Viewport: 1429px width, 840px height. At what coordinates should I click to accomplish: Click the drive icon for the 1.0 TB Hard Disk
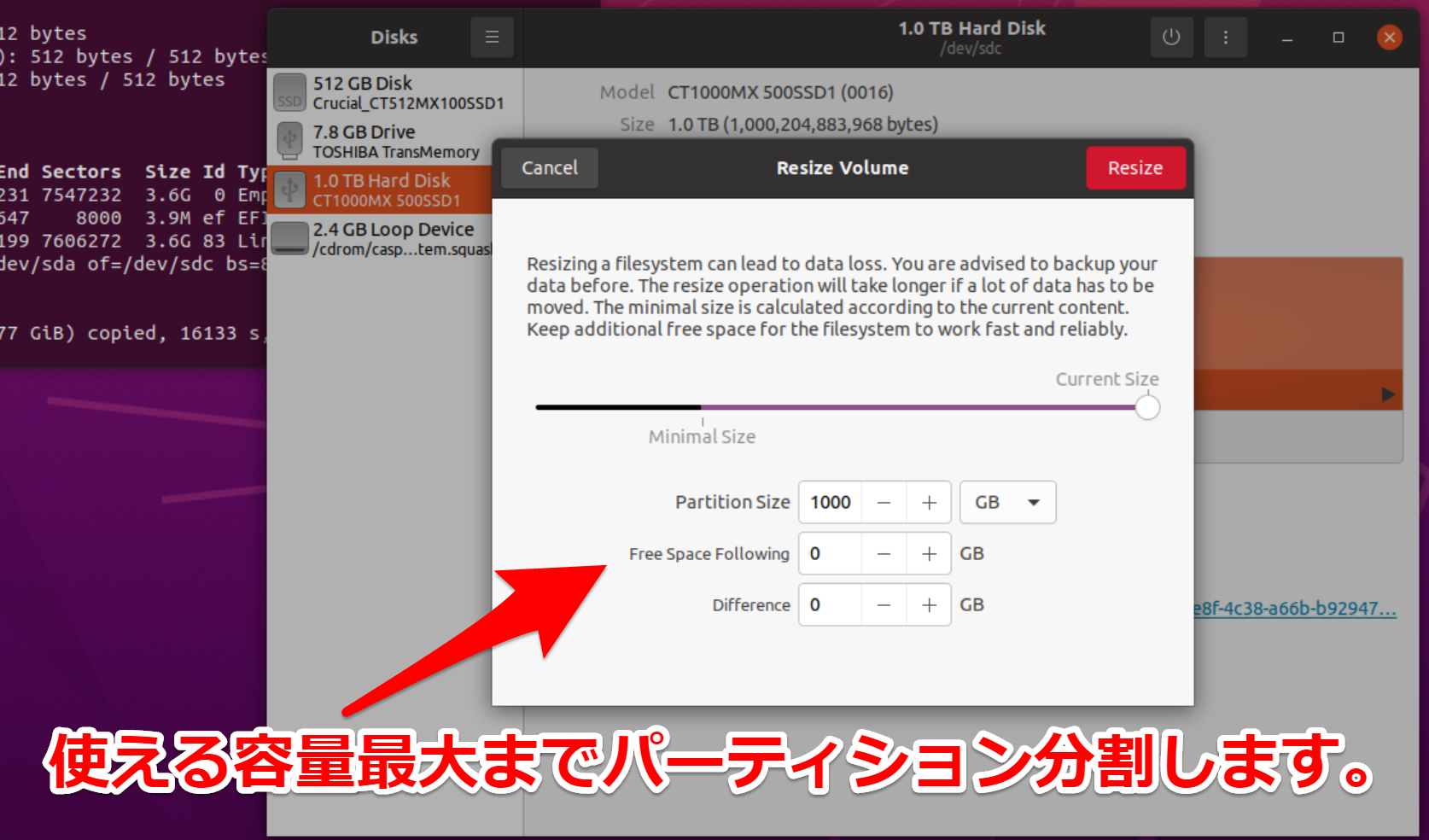click(289, 190)
